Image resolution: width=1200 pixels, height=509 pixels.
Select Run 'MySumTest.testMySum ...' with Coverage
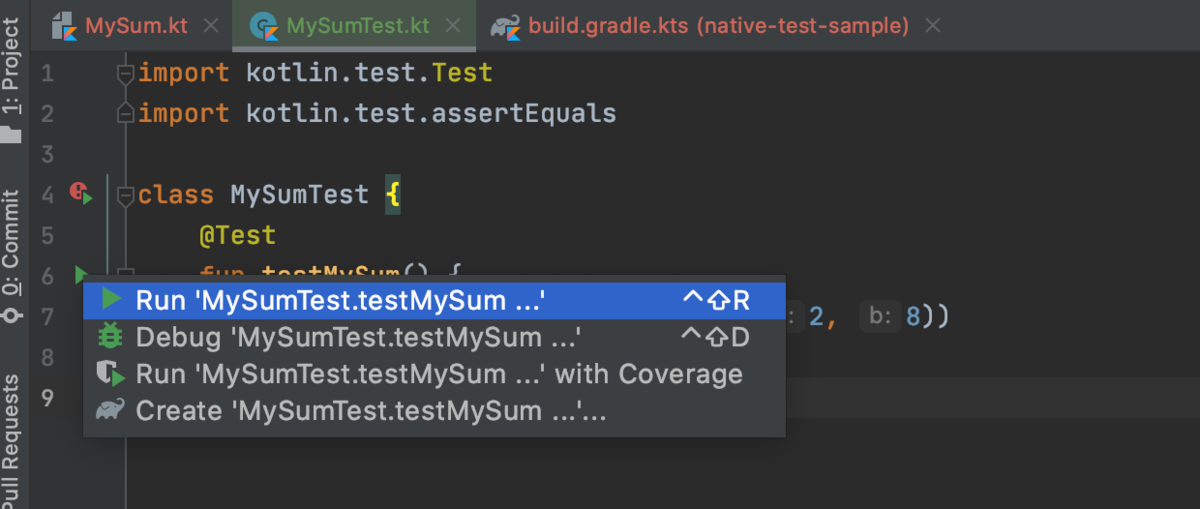point(434,374)
